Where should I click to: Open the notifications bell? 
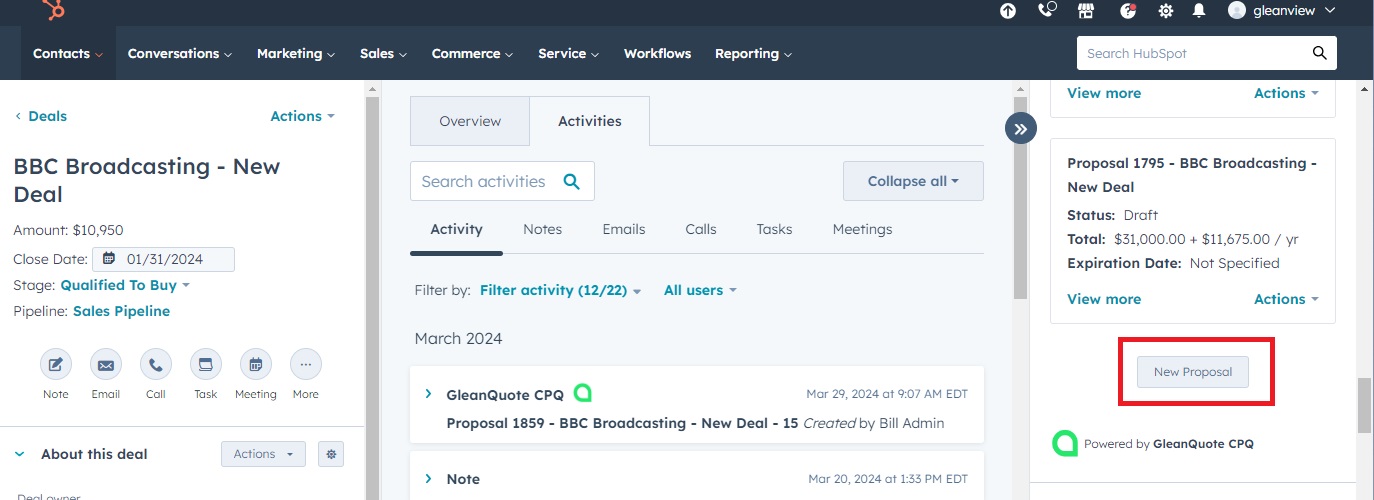click(1199, 11)
